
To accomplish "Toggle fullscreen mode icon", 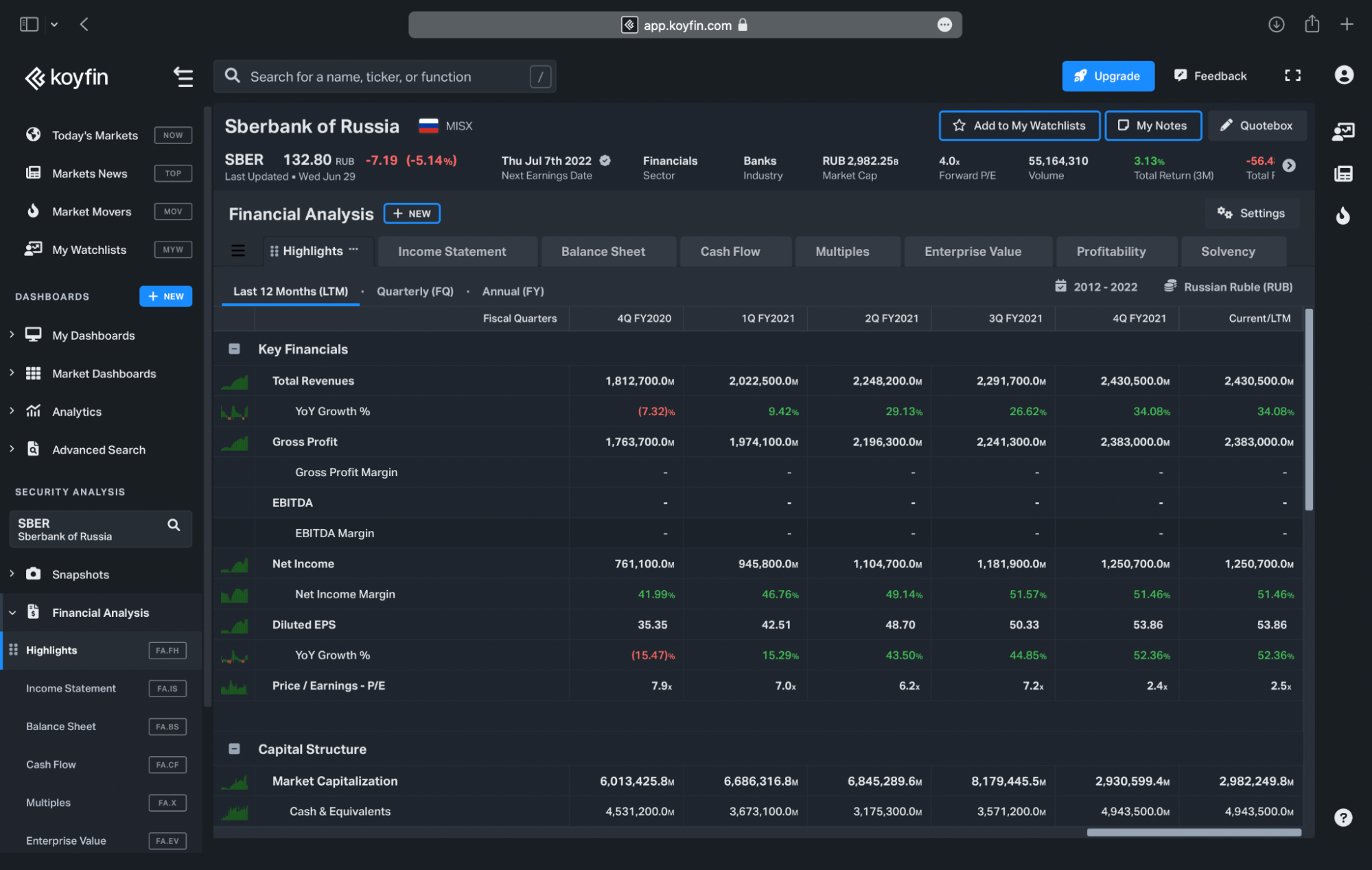I will (1292, 75).
